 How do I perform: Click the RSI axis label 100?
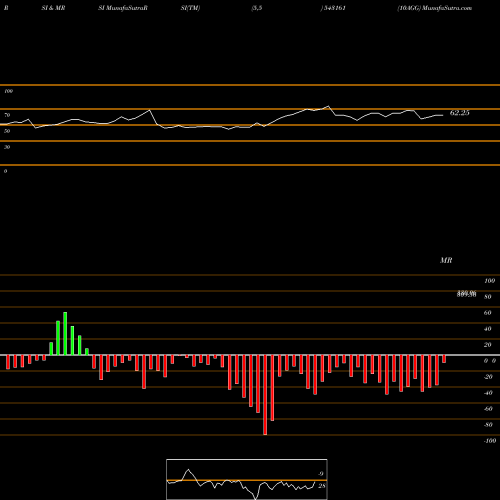click(x=8, y=91)
